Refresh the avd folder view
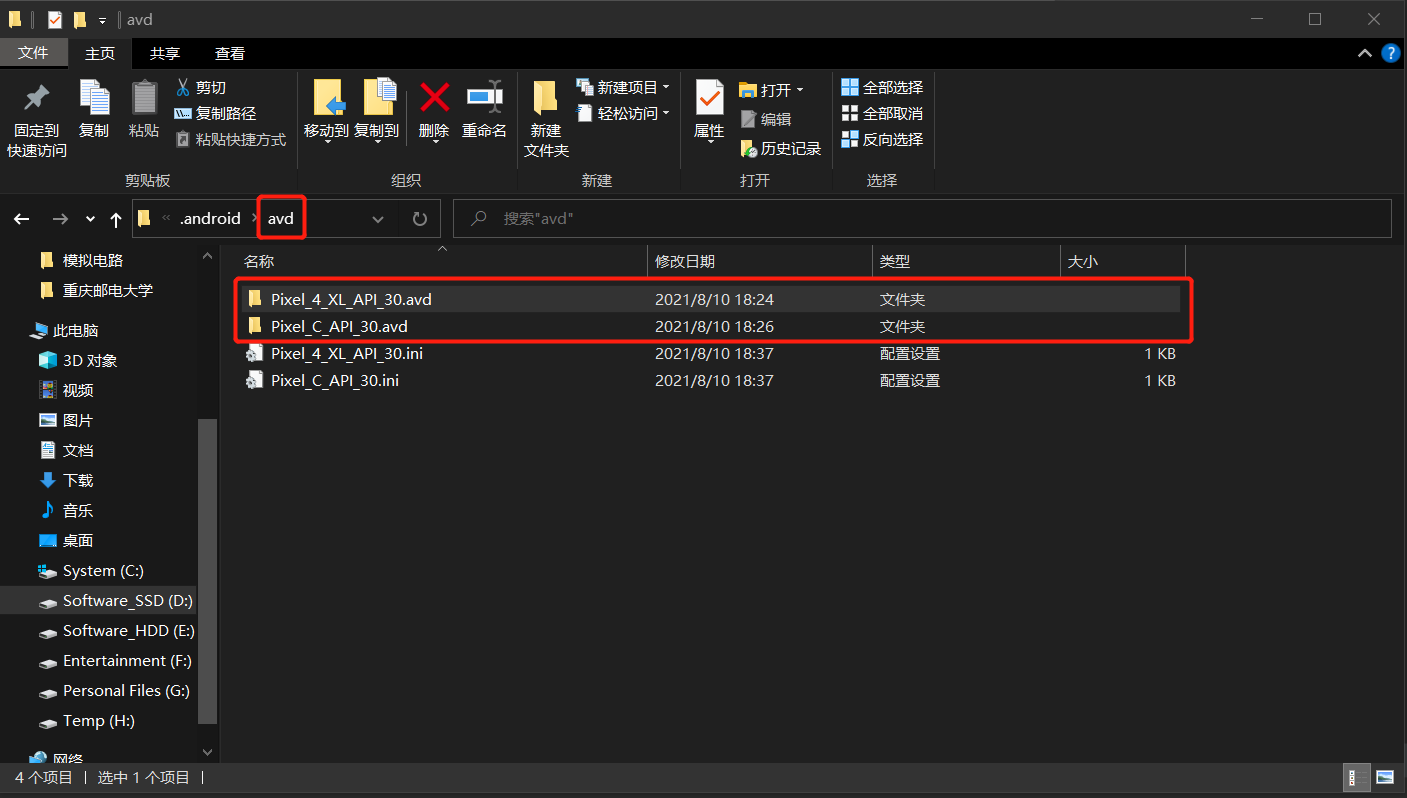The width and height of the screenshot is (1407, 798). 420,219
